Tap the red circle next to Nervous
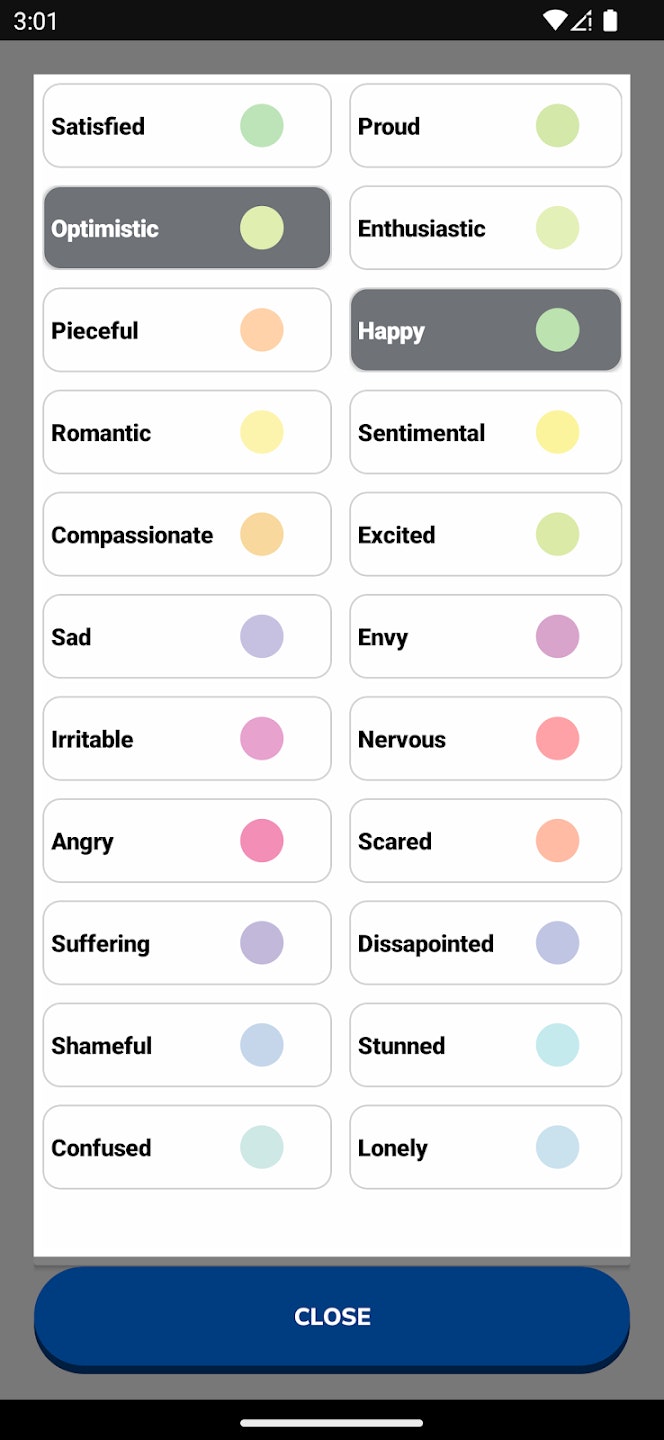 click(558, 739)
